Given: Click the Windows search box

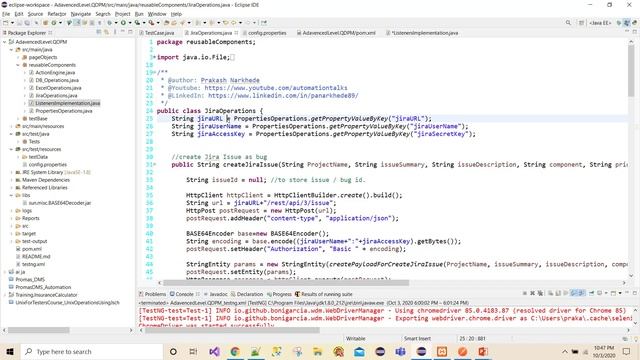Looking at the screenshot, I should point(92,351).
